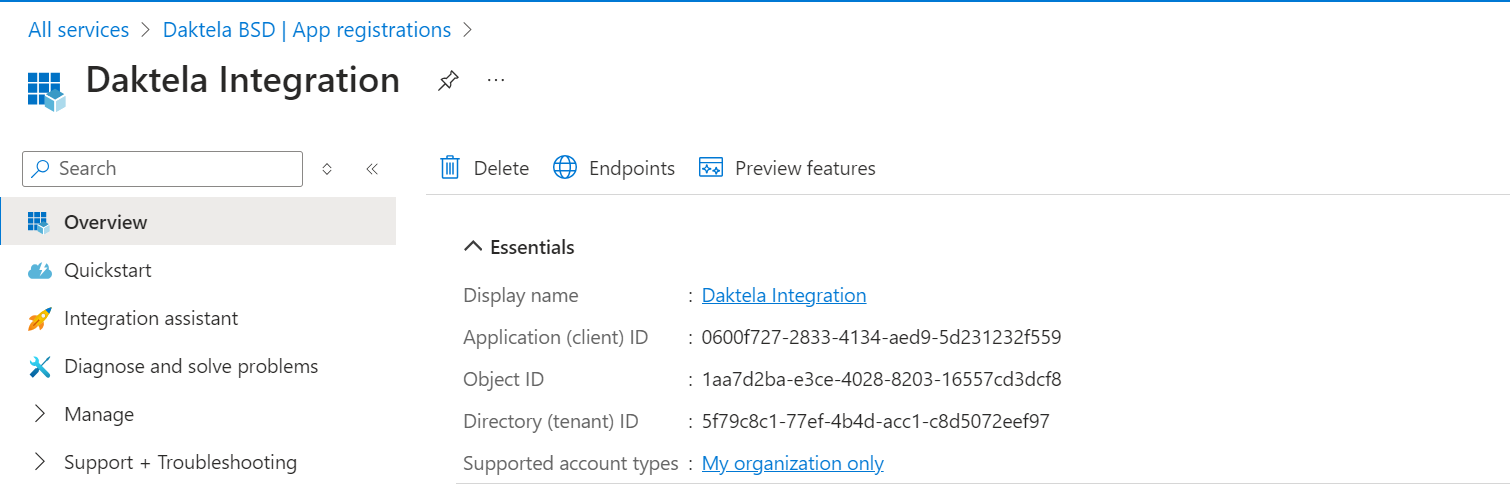
Task: Open the Quickstart menu item
Action: (x=108, y=270)
